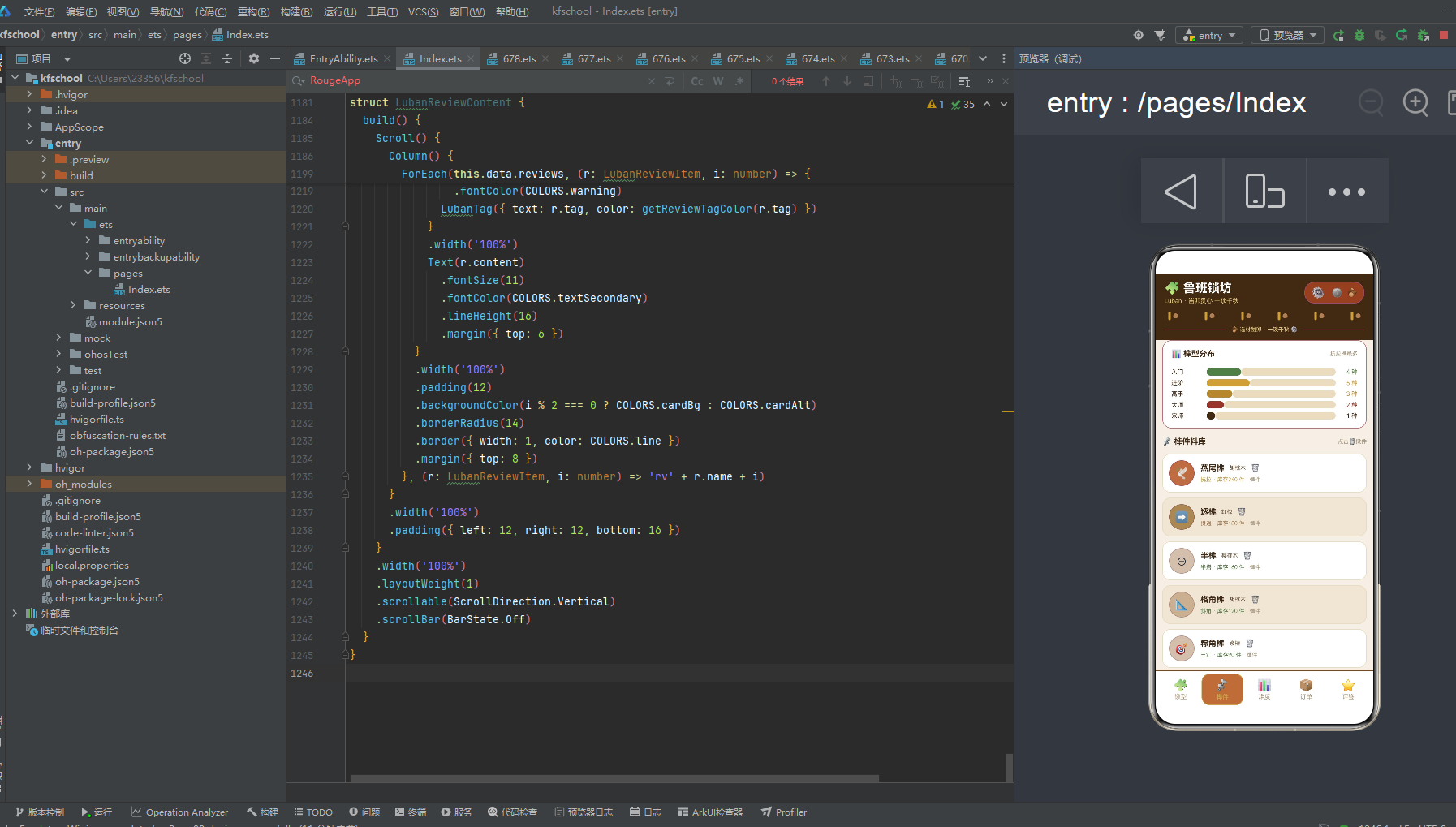Open the TODO tool window

point(313,812)
